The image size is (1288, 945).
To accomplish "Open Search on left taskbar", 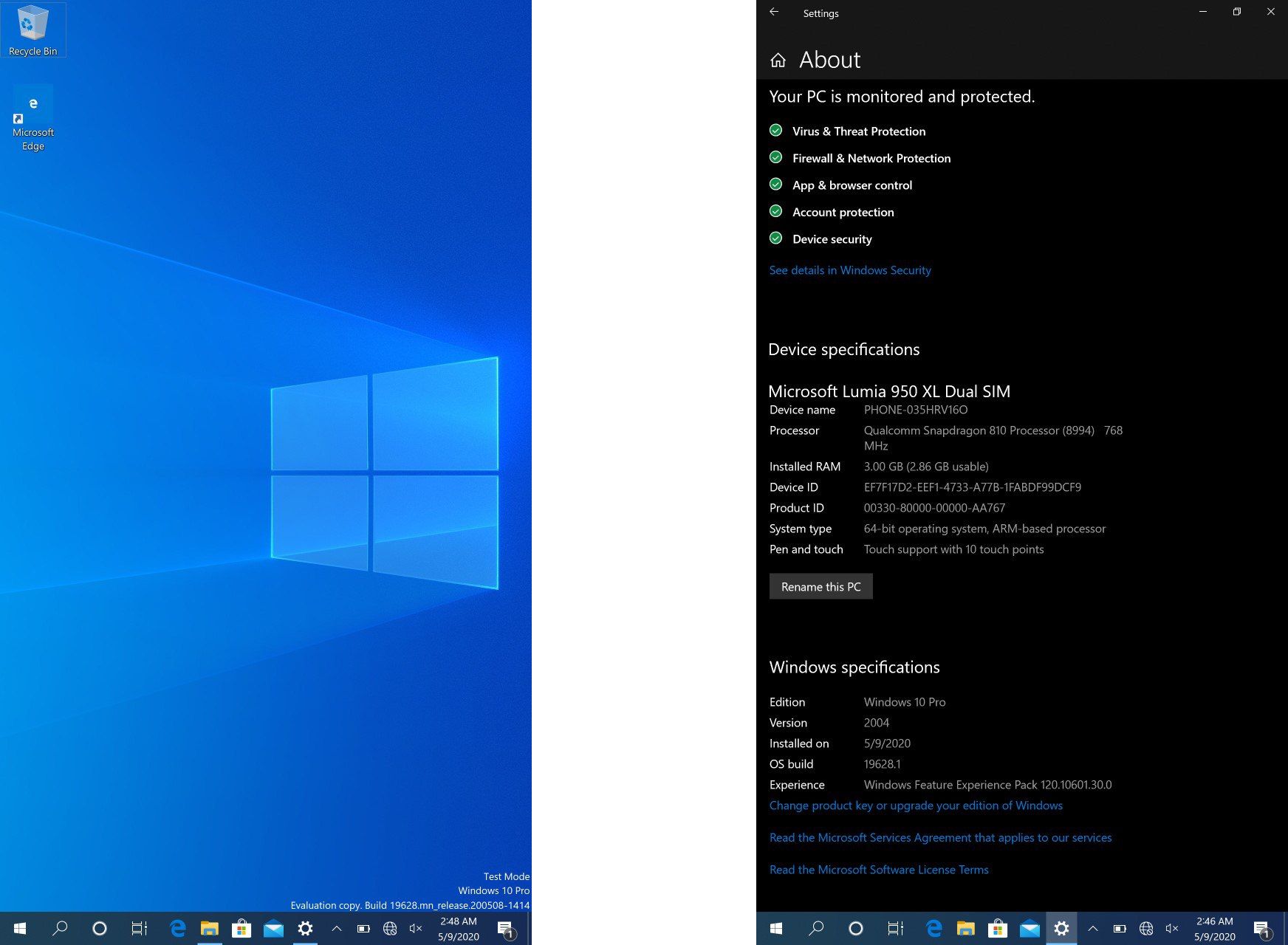I will (60, 928).
